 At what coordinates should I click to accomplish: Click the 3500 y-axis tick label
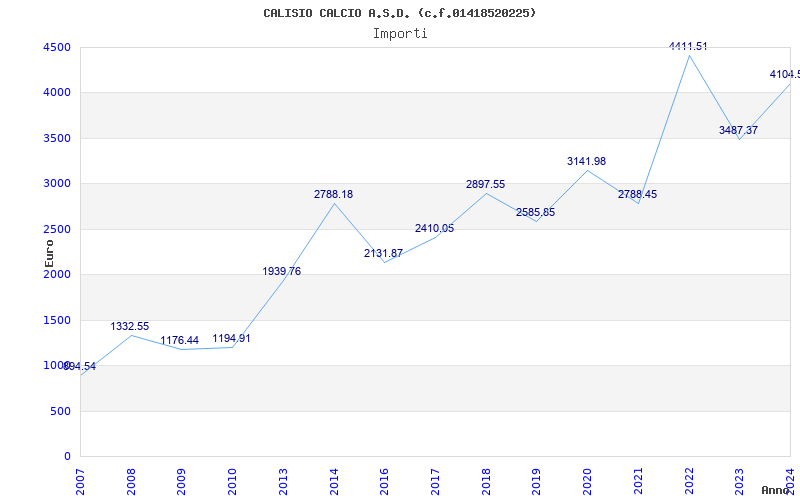[x=57, y=138]
